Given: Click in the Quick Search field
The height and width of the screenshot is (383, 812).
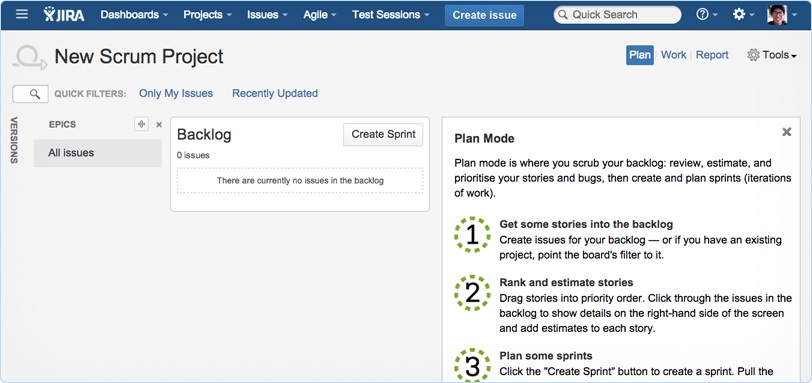Looking at the screenshot, I should [x=617, y=14].
